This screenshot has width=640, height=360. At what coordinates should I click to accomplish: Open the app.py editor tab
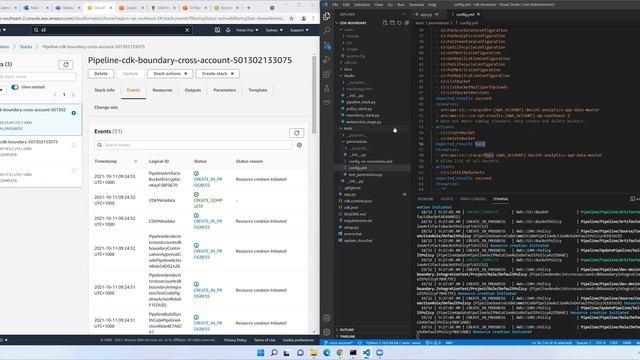click(427, 14)
